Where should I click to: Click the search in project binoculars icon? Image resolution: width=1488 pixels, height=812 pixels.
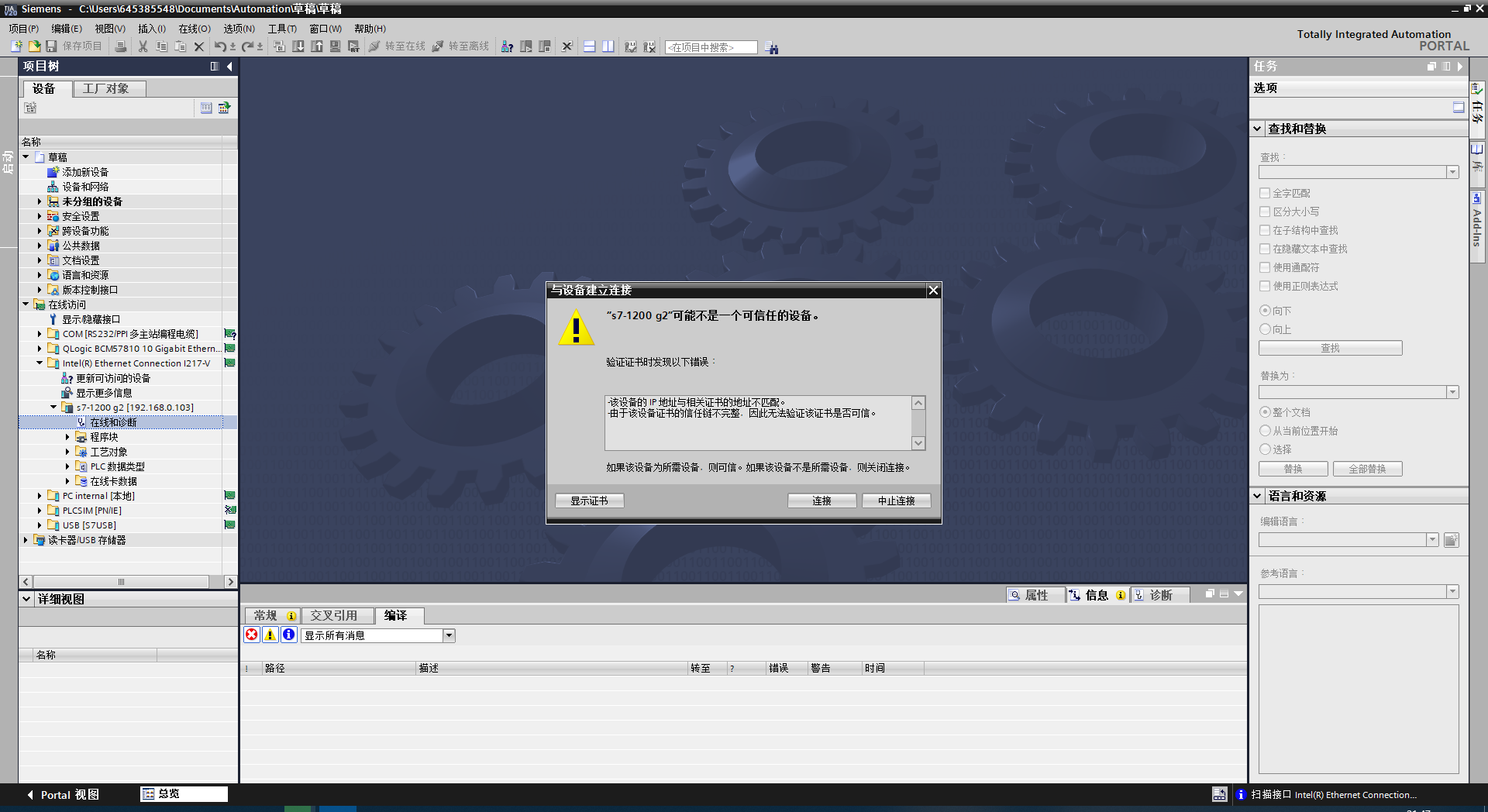point(772,47)
